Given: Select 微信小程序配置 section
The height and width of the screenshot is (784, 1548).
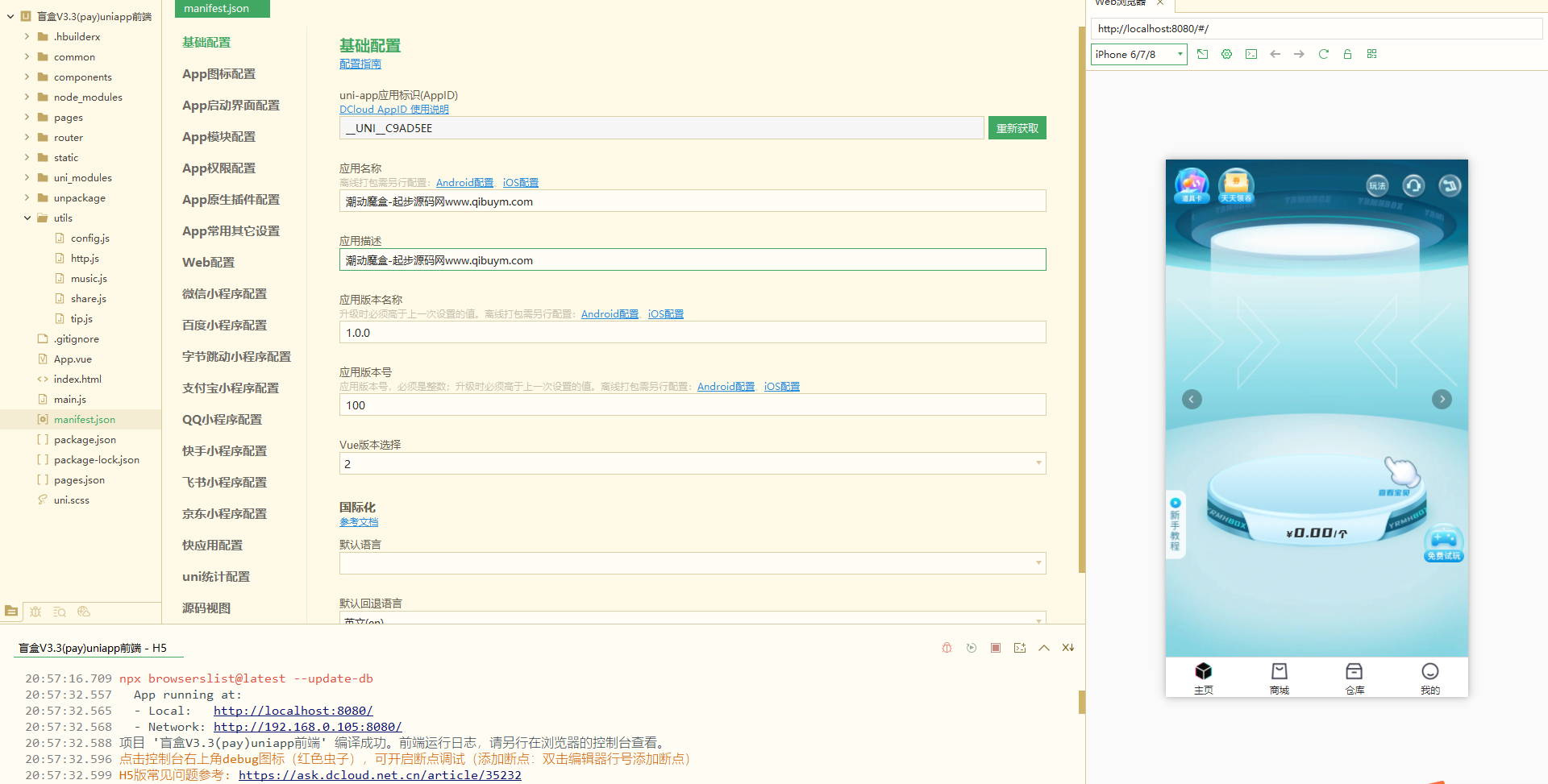Looking at the screenshot, I should pyautogui.click(x=224, y=294).
